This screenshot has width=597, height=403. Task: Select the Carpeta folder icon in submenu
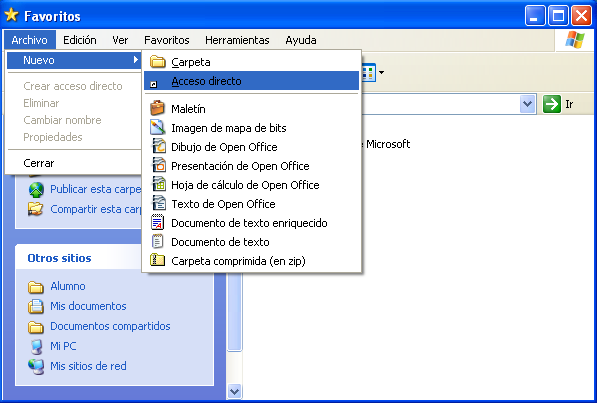(157, 62)
